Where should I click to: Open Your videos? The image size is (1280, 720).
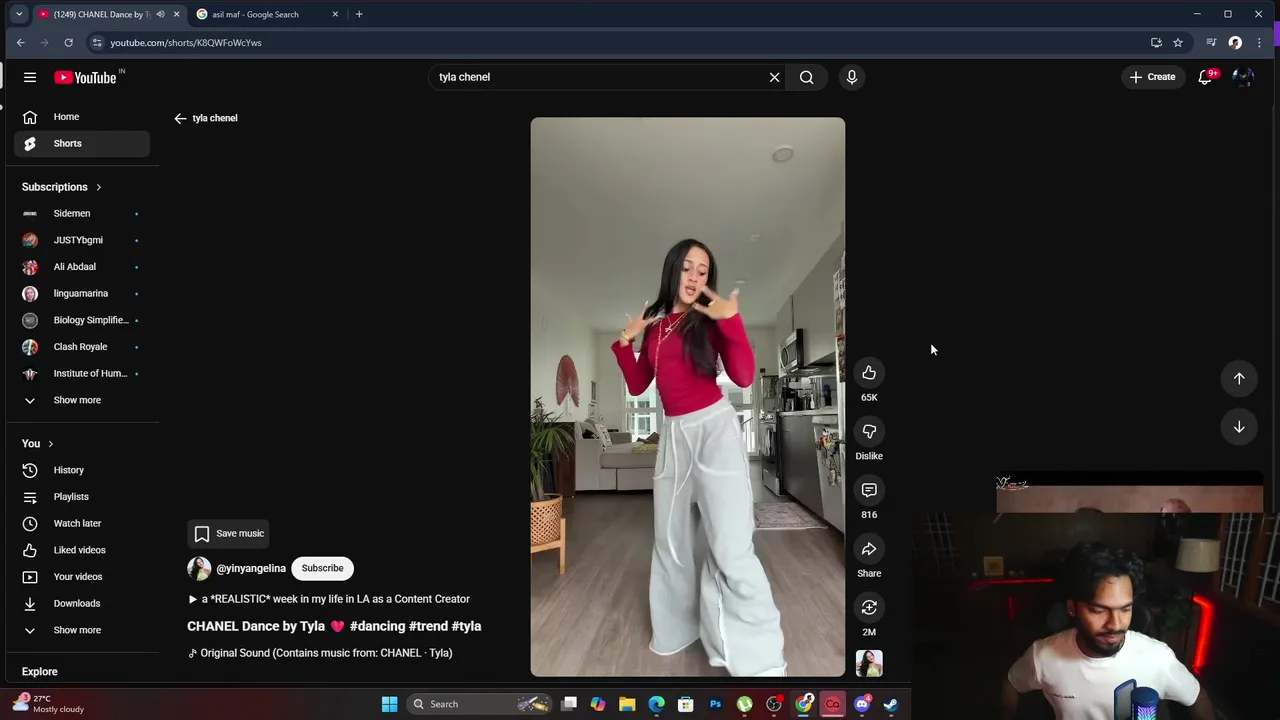pos(82,577)
